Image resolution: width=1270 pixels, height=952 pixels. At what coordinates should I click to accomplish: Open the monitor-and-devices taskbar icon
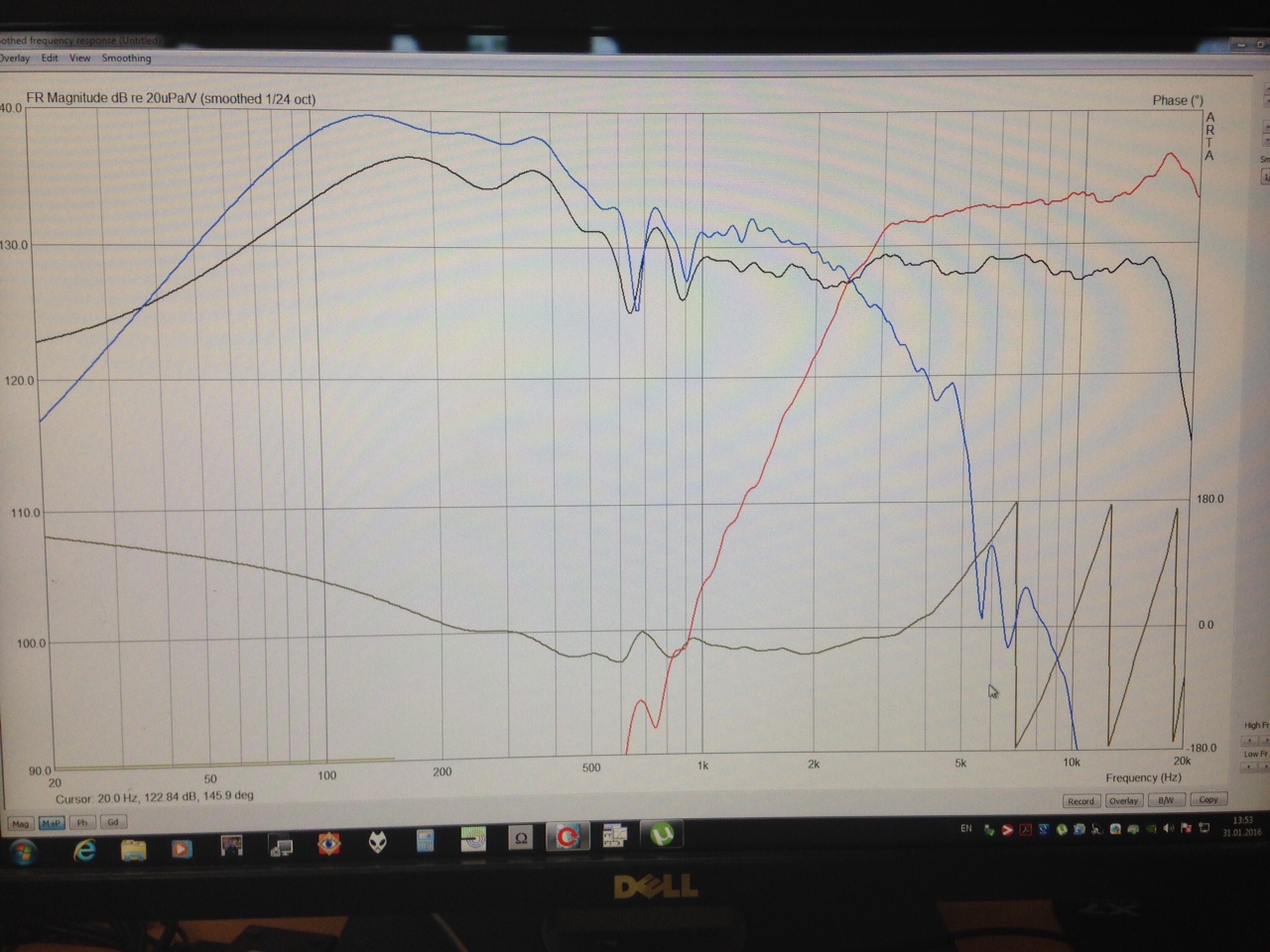[282, 846]
